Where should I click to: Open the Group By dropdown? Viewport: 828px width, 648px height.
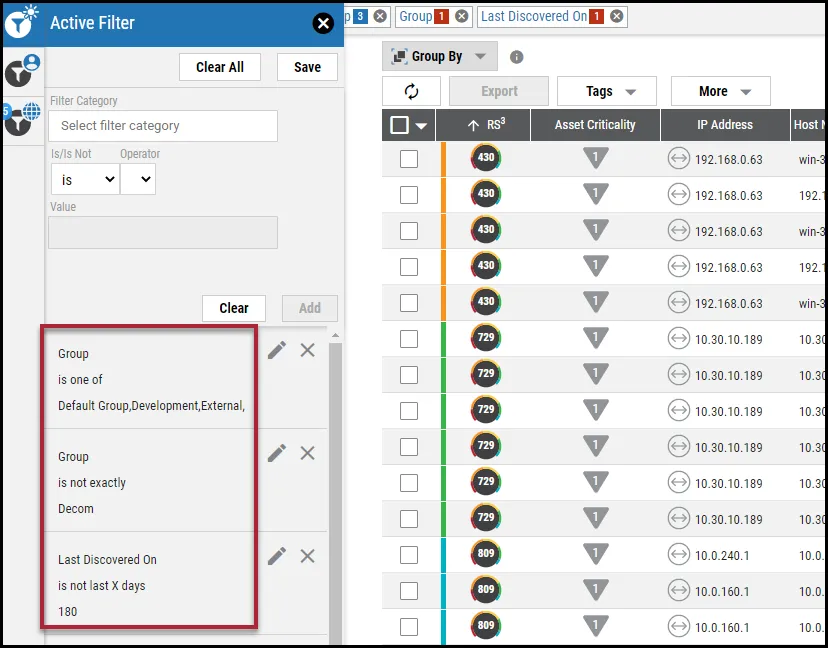coord(439,56)
